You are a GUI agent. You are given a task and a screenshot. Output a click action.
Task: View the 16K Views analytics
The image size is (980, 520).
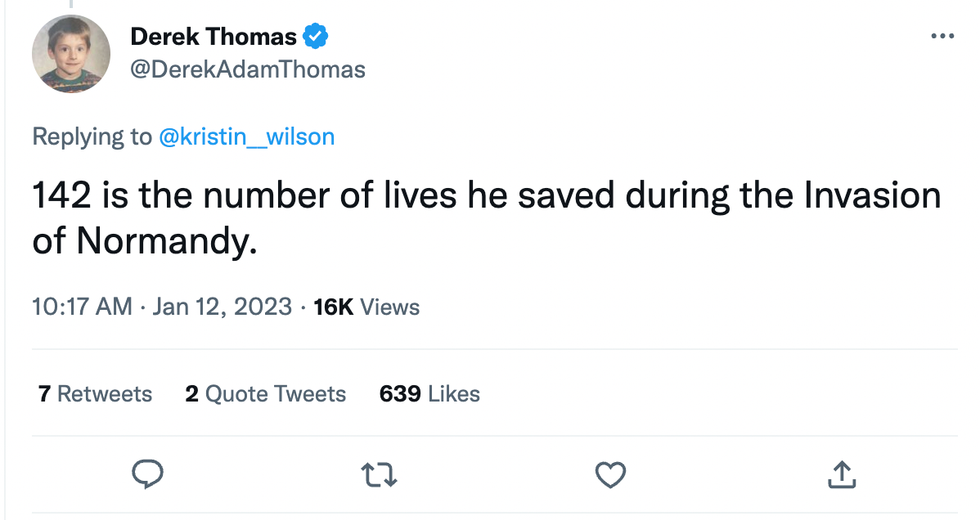(x=366, y=307)
